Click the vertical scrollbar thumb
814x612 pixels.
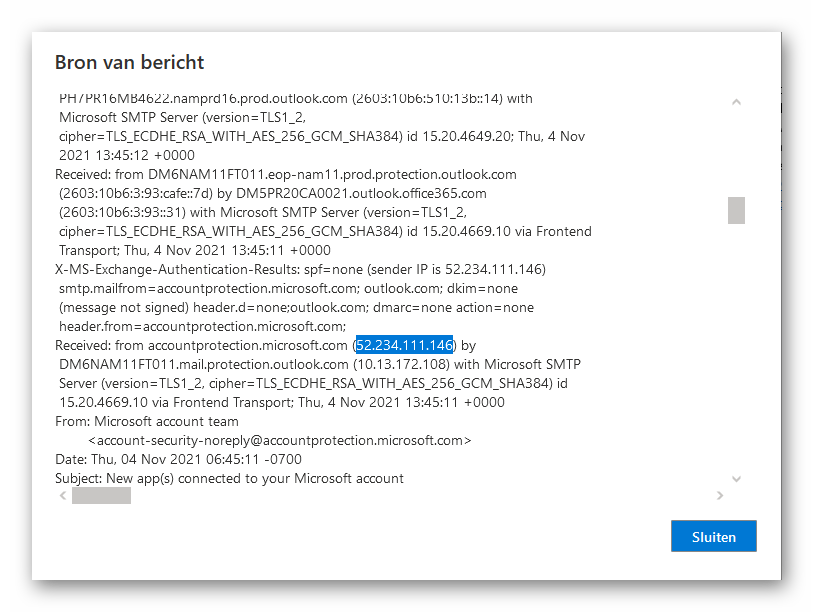point(736,210)
